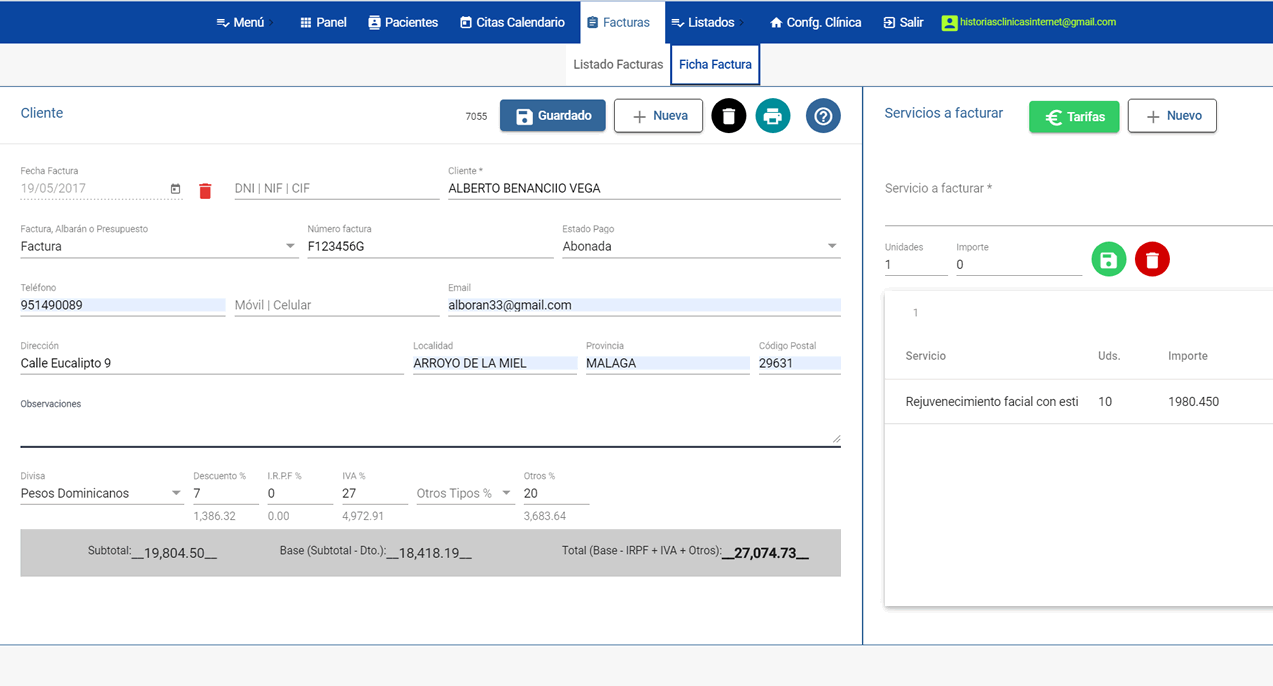The image size is (1273, 686).
Task: Switch to the Listado Facturas tab
Action: [617, 64]
